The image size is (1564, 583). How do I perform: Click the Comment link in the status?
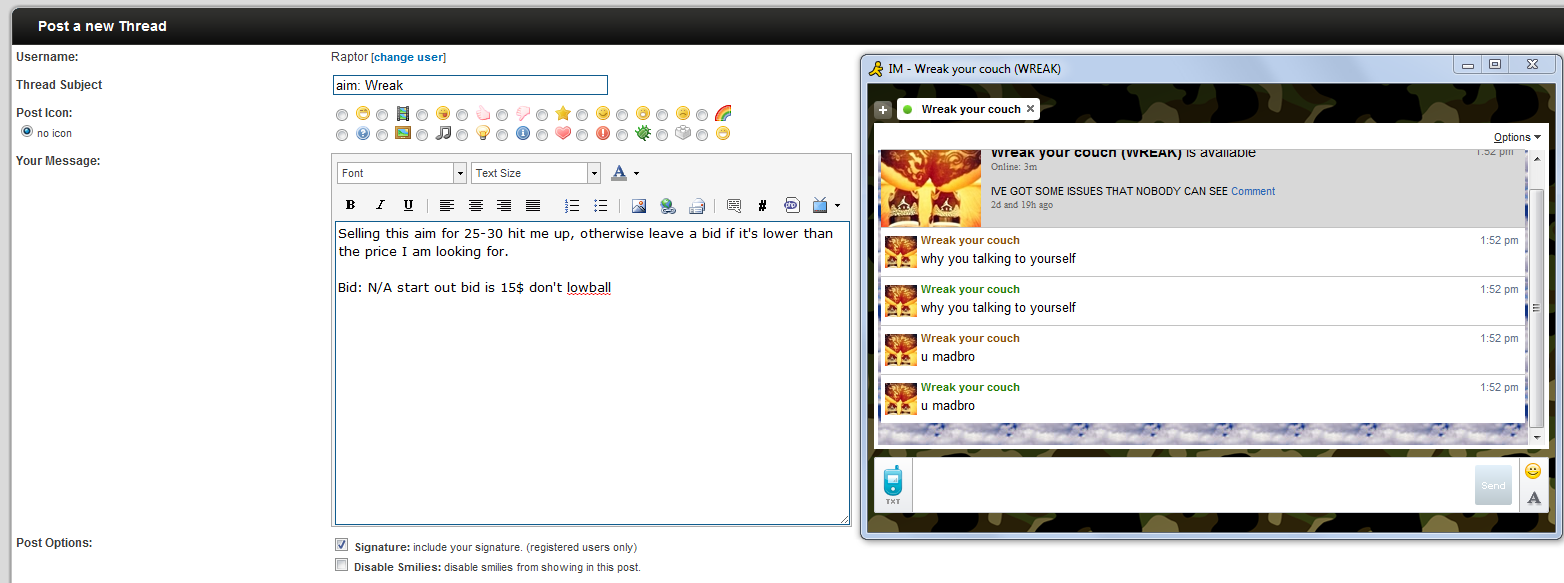click(x=1253, y=191)
